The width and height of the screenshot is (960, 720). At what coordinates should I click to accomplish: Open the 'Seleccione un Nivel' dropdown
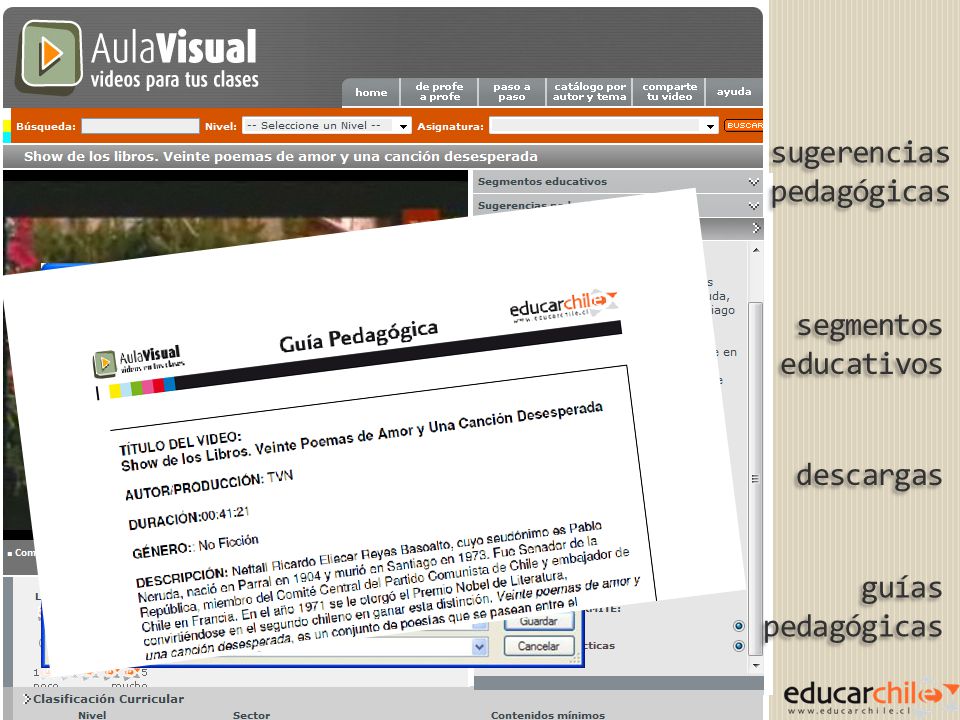pos(326,126)
